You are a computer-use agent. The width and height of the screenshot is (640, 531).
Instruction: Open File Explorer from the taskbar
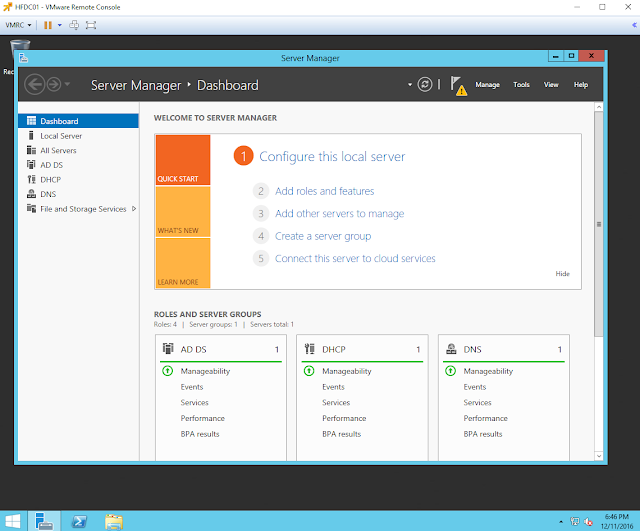coord(113,521)
